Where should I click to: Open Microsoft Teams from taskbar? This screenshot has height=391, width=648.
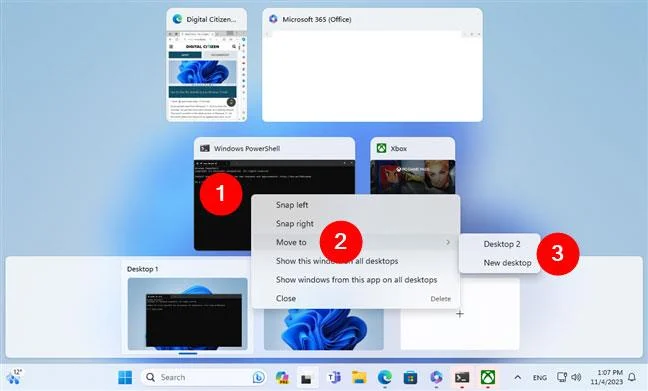[334, 377]
